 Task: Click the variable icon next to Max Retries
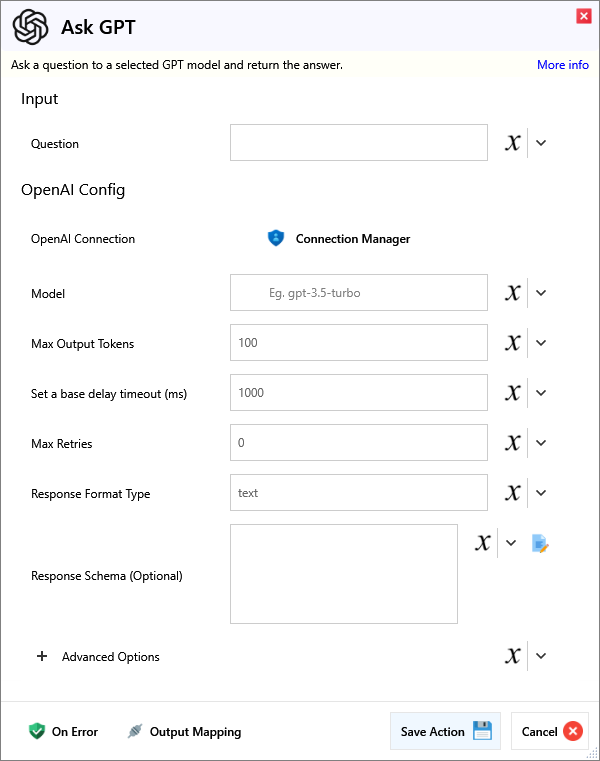coord(513,443)
